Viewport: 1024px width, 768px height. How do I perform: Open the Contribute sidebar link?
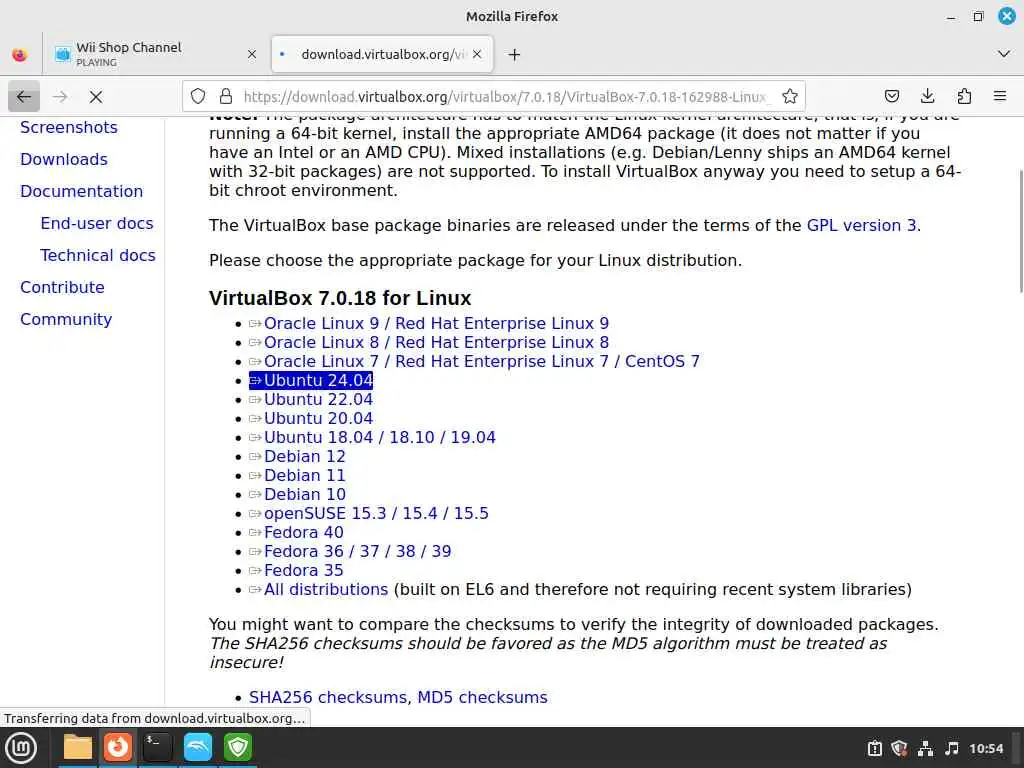point(62,287)
